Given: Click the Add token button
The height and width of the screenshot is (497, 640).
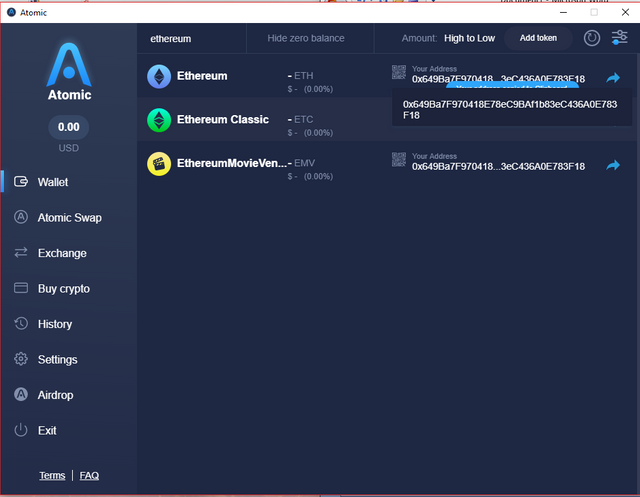Looking at the screenshot, I should (538, 38).
